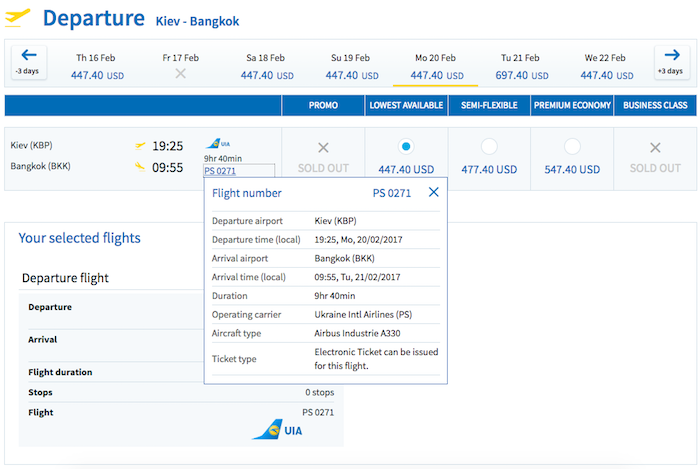
Task: Choose Tu 21 Feb date at 697.40 USD
Action: pos(520,66)
